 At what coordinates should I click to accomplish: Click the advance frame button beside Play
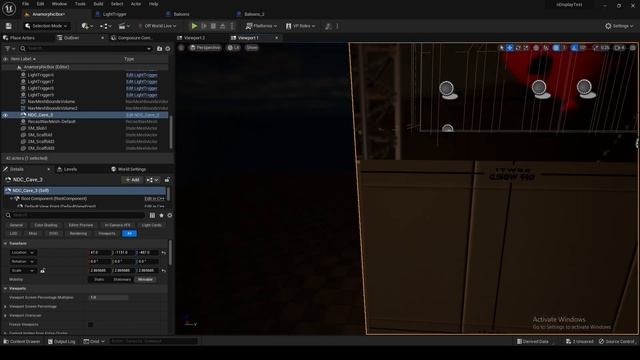pyautogui.click(x=204, y=26)
